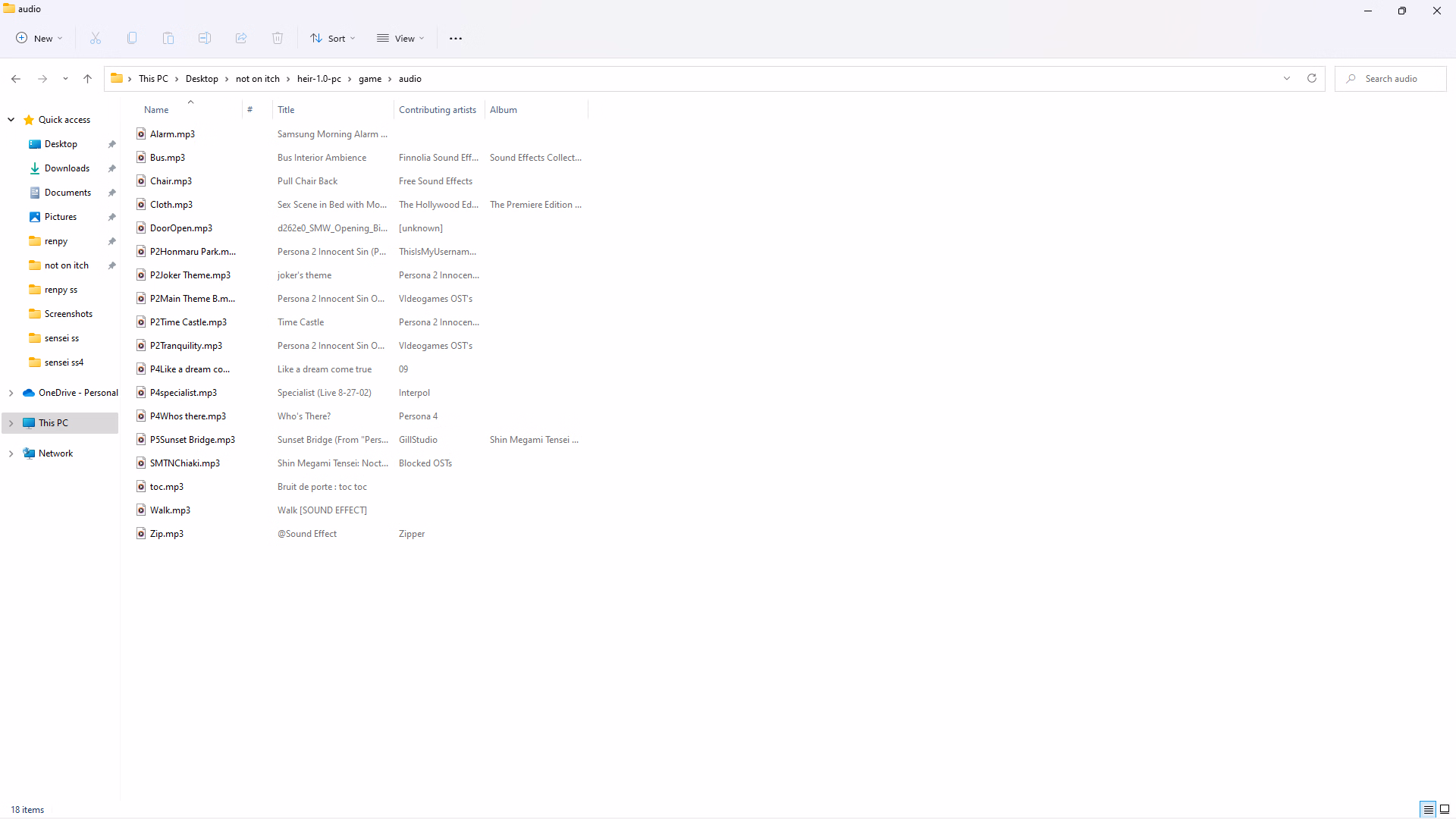Open the View dropdown menu
1456x819 pixels.
click(x=400, y=38)
